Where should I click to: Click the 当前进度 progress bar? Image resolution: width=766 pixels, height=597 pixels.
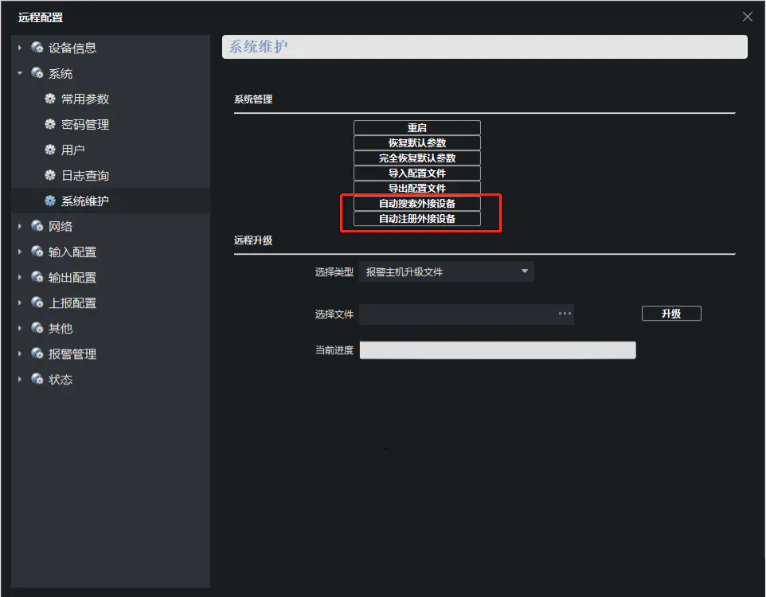point(497,350)
